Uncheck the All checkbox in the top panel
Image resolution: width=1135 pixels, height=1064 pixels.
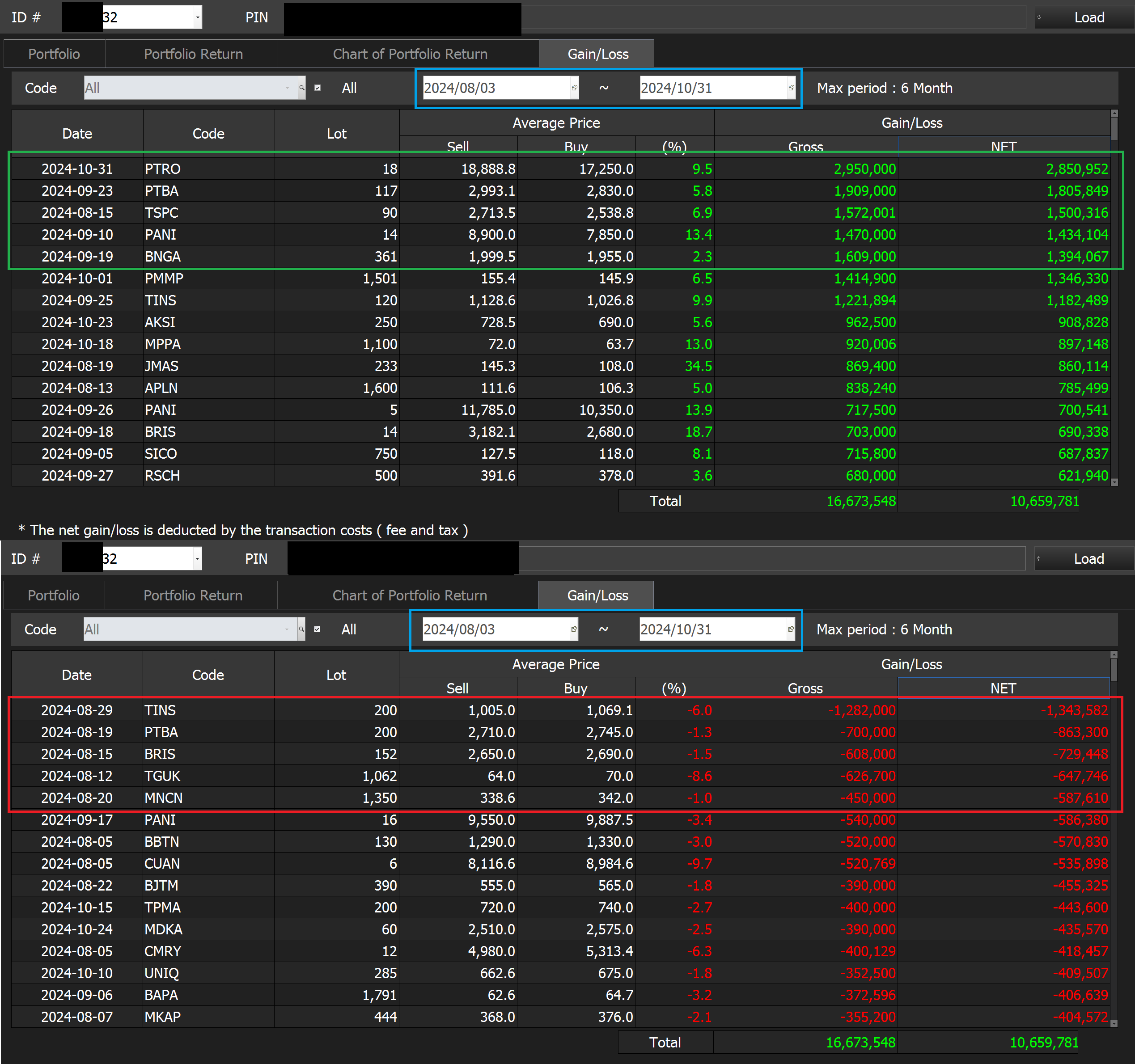tap(318, 88)
